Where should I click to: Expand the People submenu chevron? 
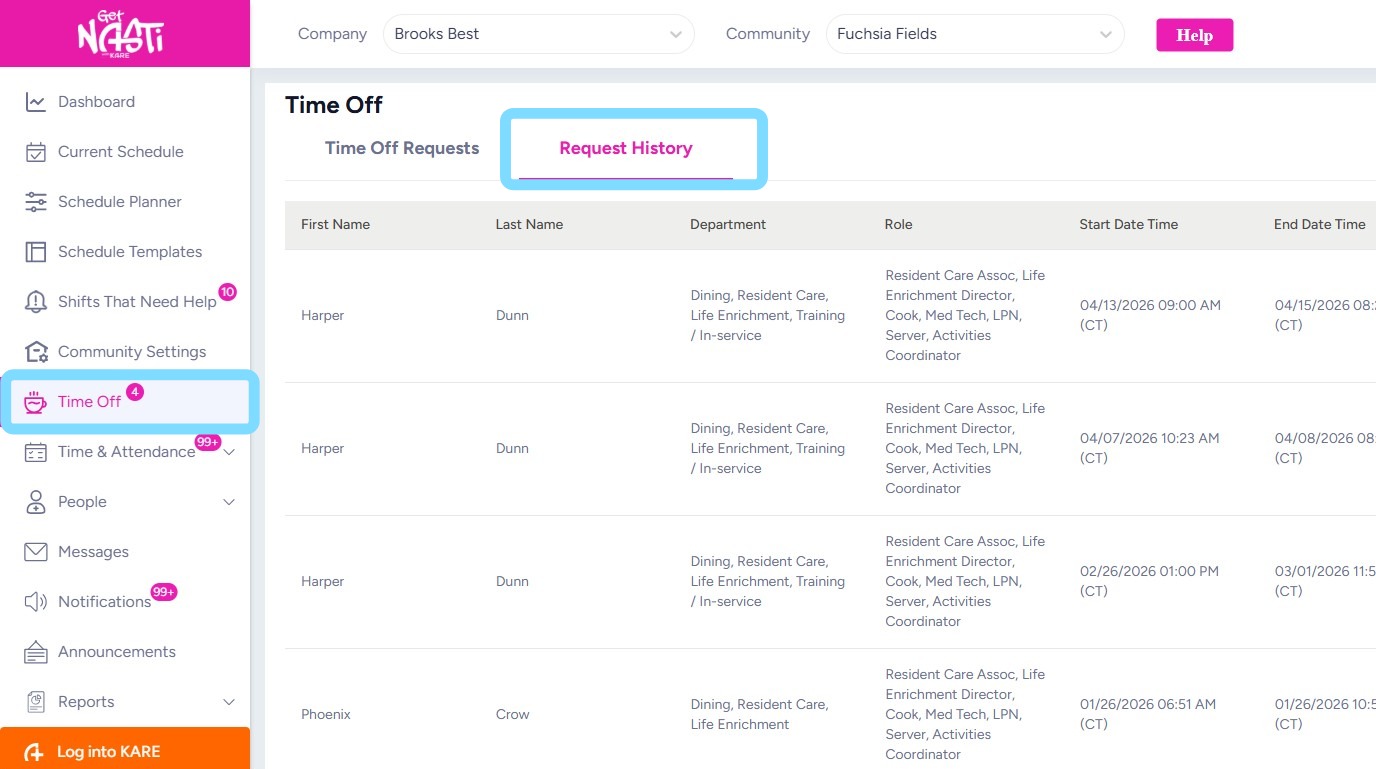229,502
